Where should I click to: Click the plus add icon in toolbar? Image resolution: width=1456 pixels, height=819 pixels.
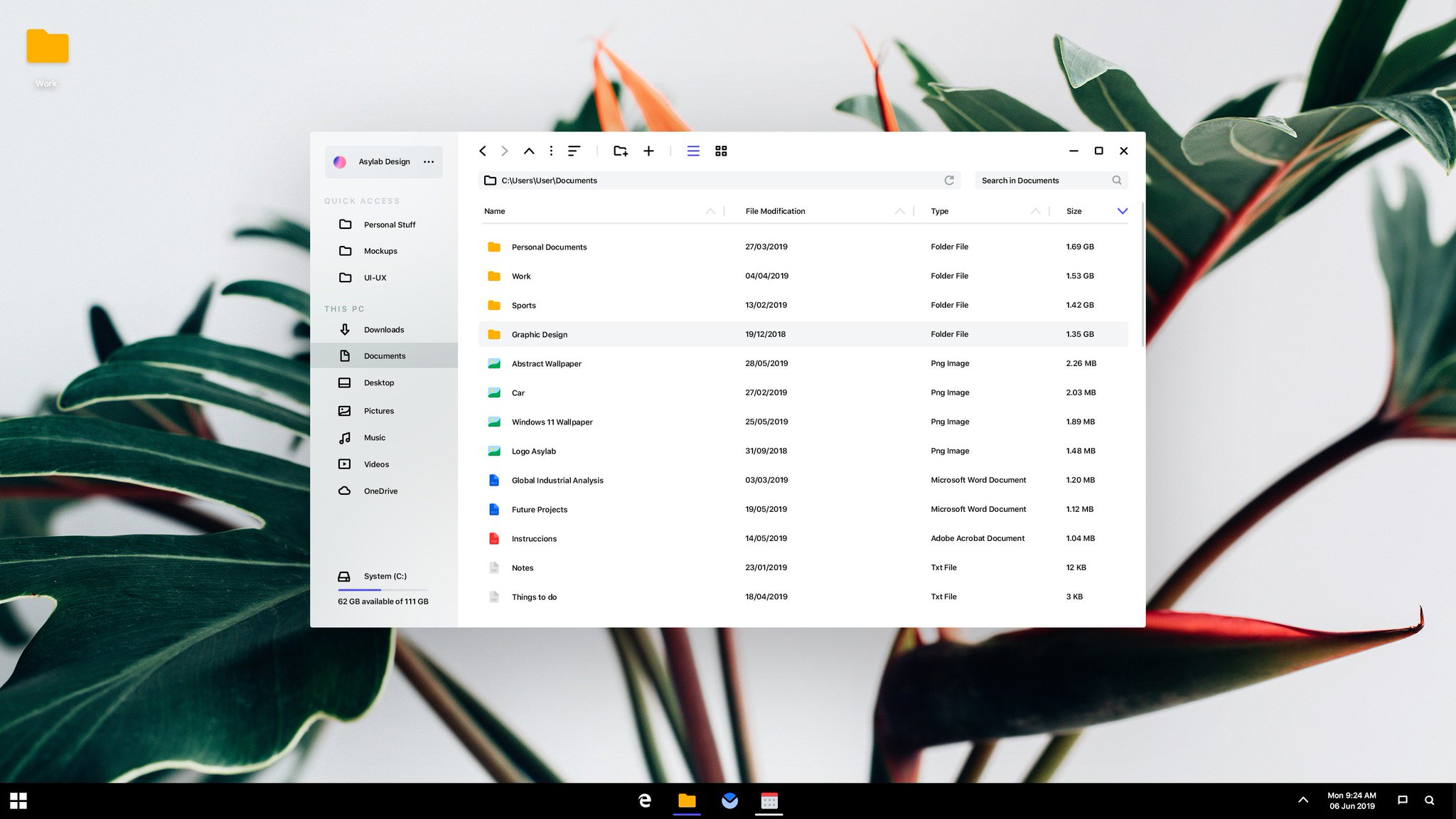point(648,151)
